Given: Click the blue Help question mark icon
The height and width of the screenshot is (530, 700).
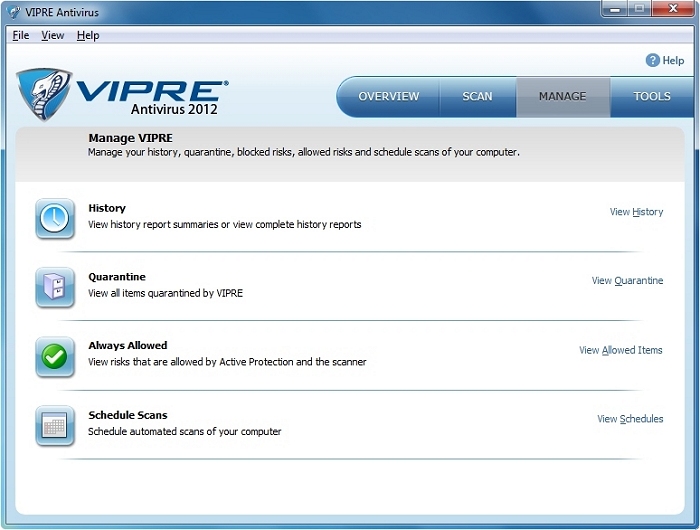Looking at the screenshot, I should [652, 60].
